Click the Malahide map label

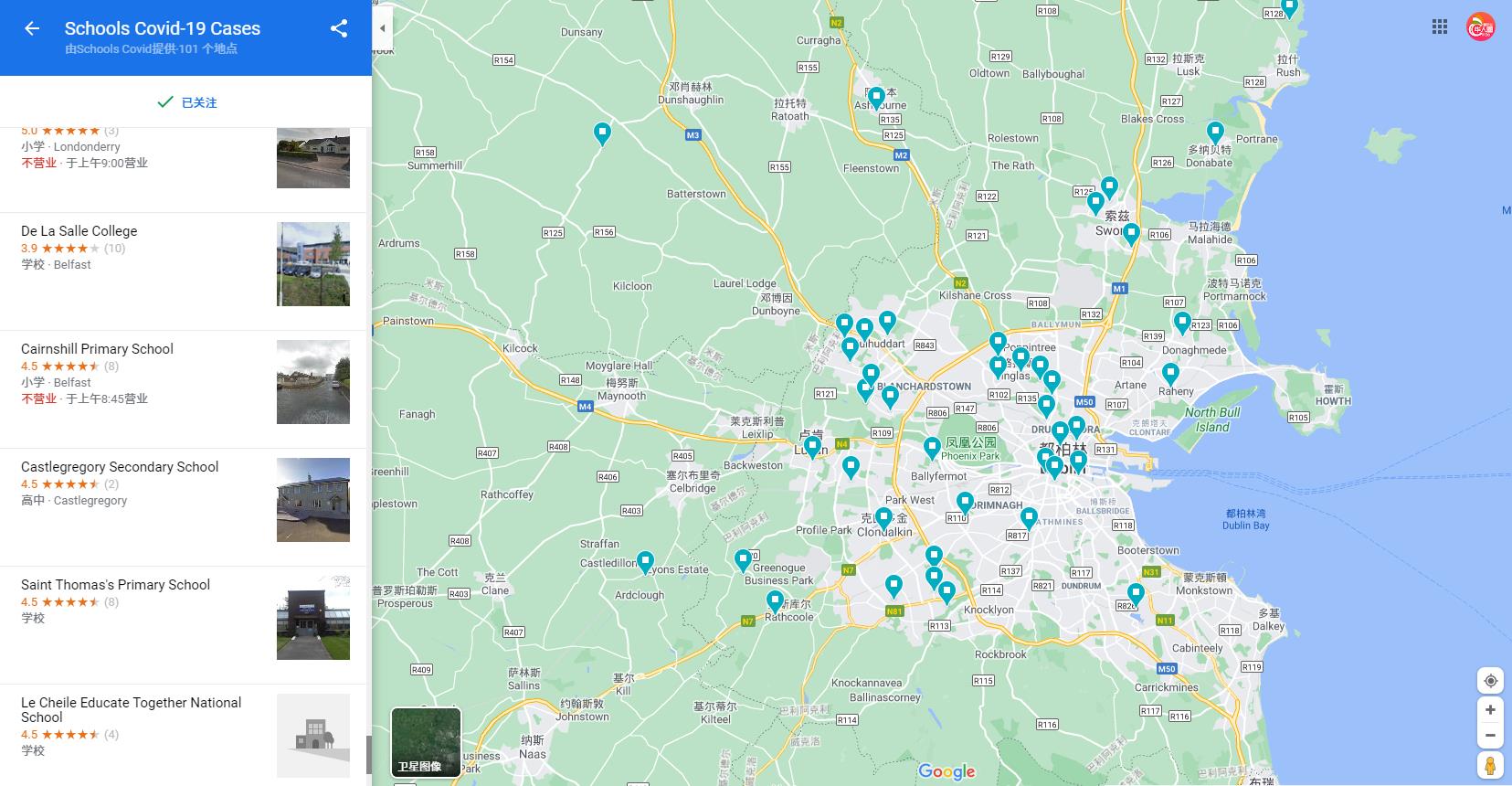(1210, 233)
